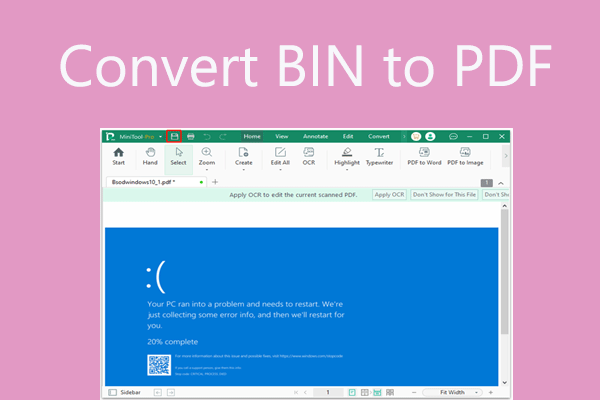Click the OCR tool icon

pos(309,156)
